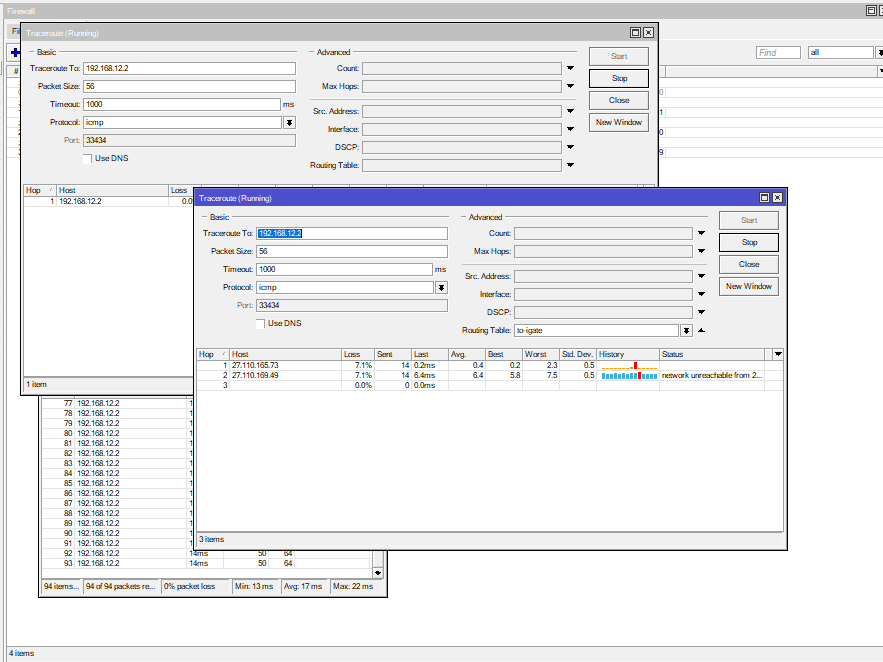The height and width of the screenshot is (662, 883).
Task: Click the down-arrow icon beside the Src. Address field
Action: click(x=701, y=276)
